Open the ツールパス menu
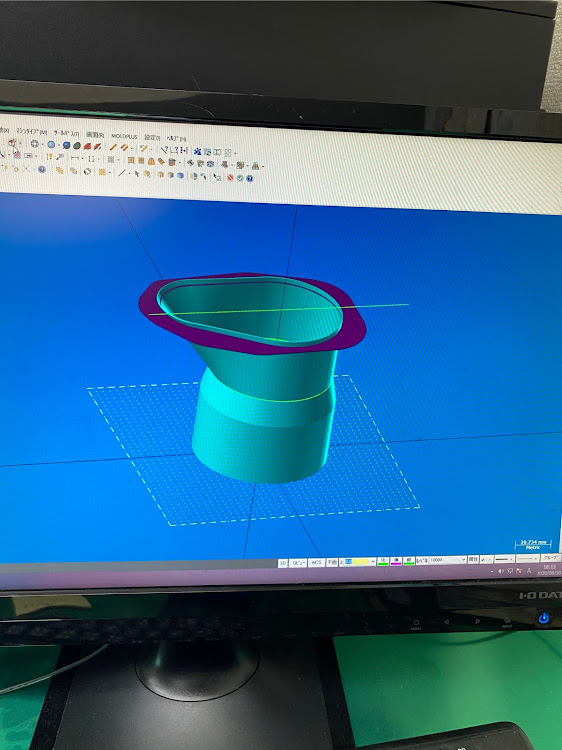 pos(66,132)
